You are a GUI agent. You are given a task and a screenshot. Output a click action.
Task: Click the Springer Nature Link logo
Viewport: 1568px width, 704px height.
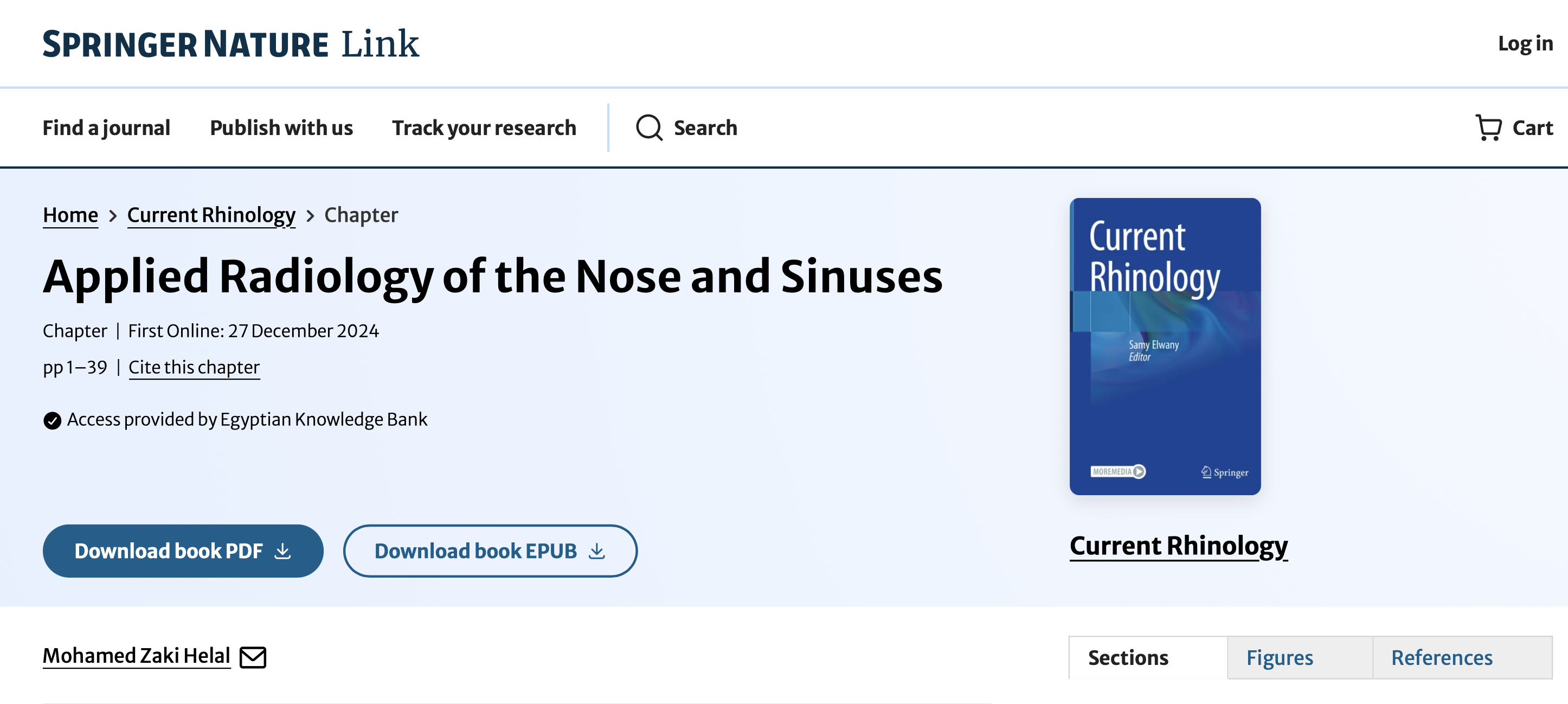(x=230, y=44)
